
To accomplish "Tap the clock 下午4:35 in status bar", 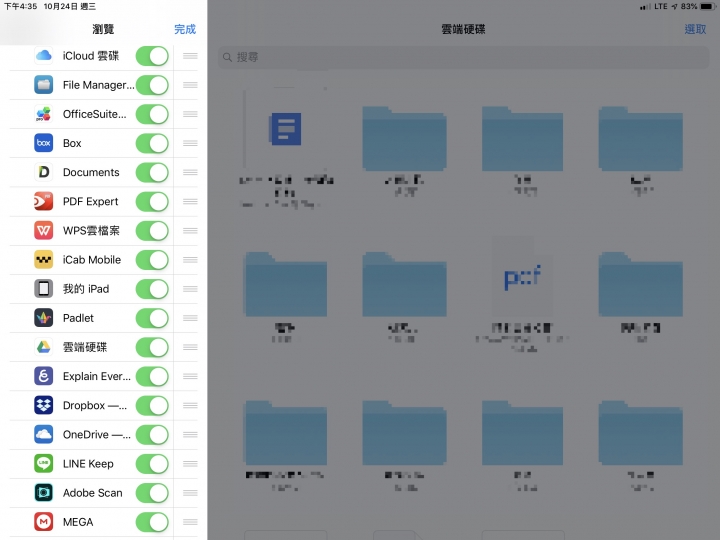I will click(x=21, y=6).
